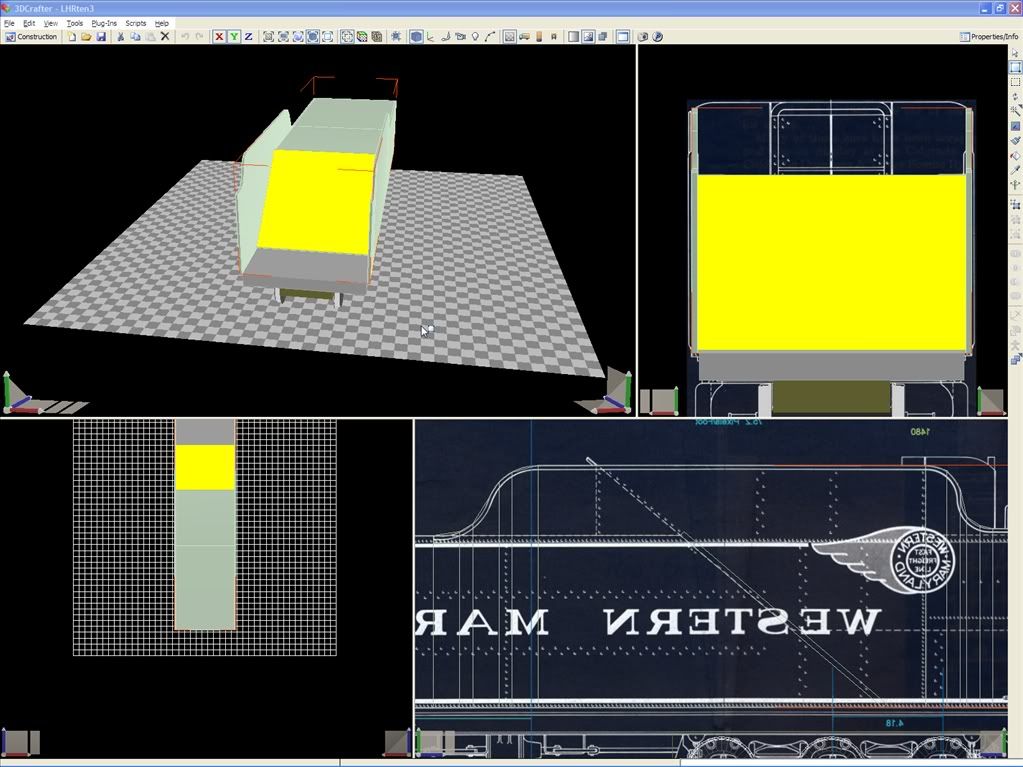Viewport: 1023px width, 767px height.
Task: Click the point-edit nodes tool in sidebar
Action: (x=1015, y=204)
